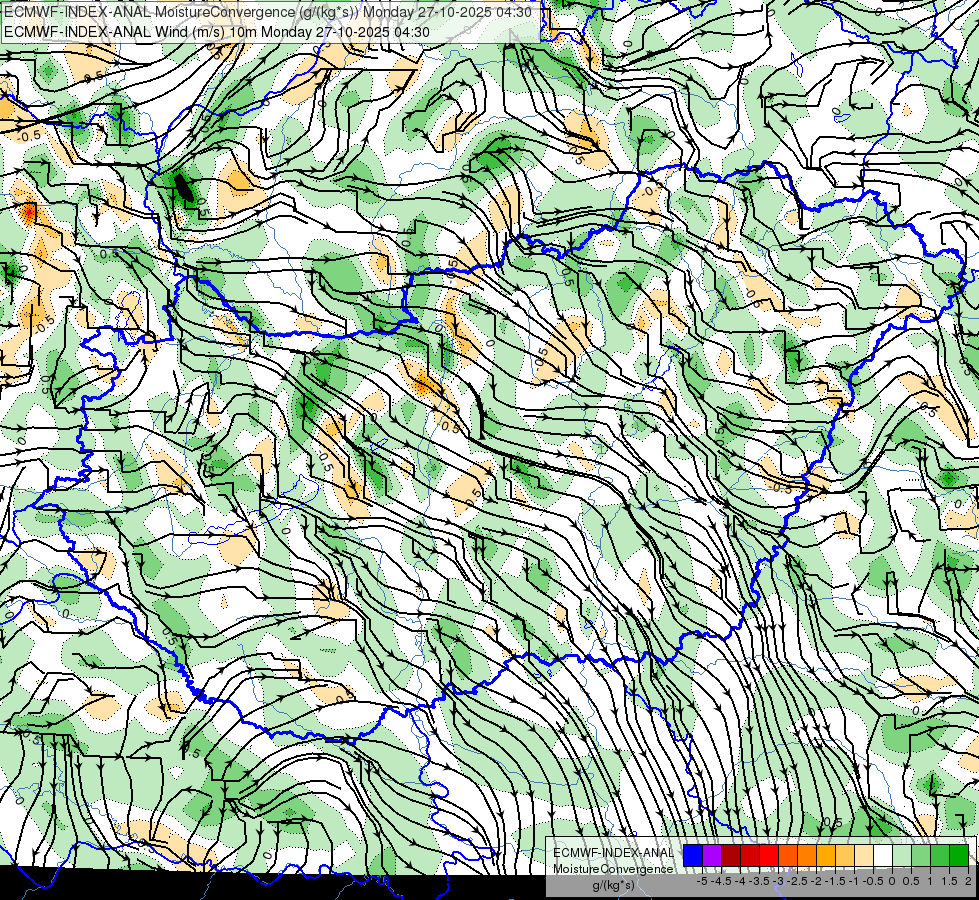Click the 'Wind (m/s) 10m' title line

(x=217, y=32)
